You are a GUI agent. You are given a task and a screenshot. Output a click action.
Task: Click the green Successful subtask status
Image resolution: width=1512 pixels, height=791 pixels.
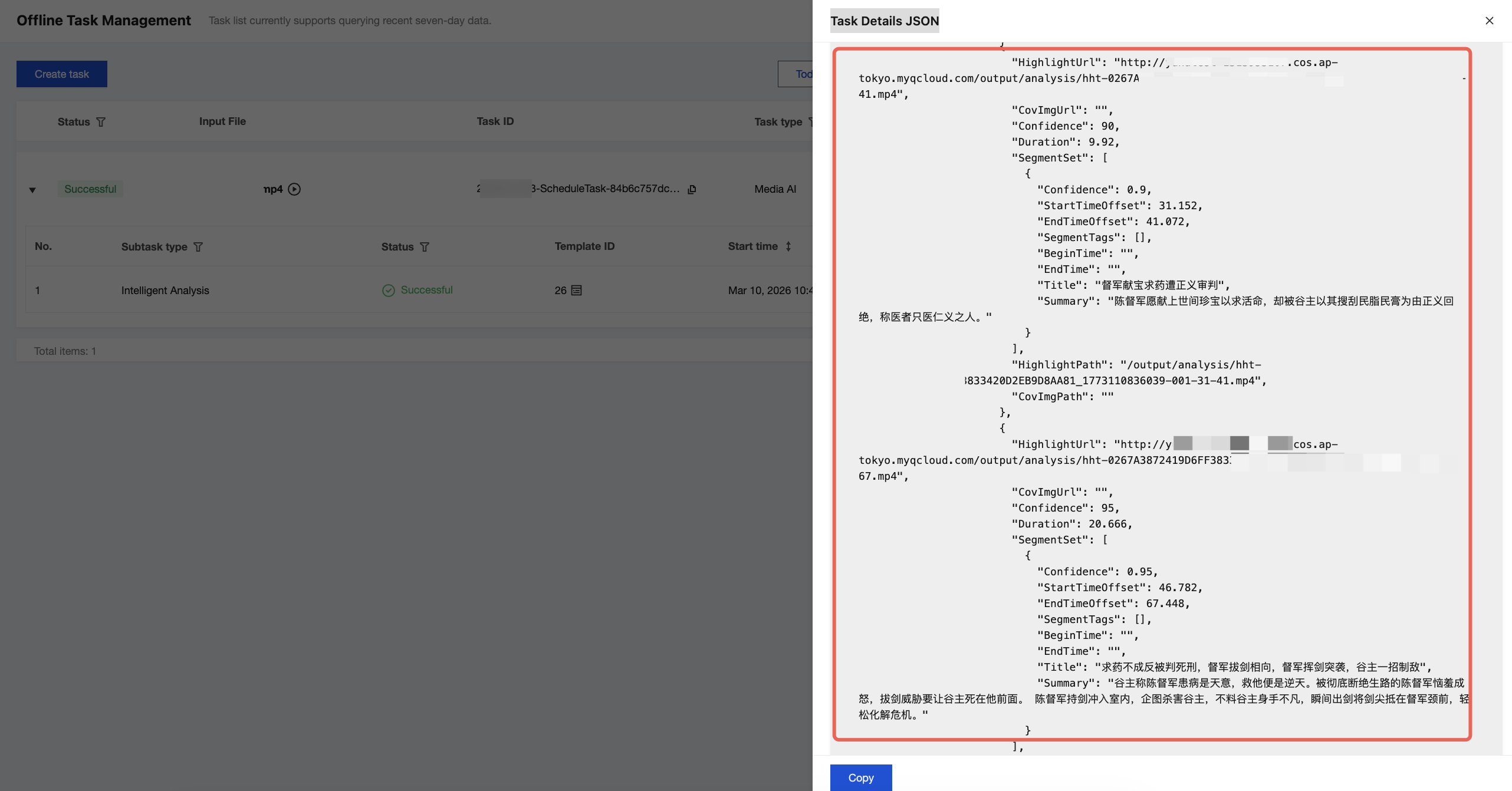tap(426, 290)
